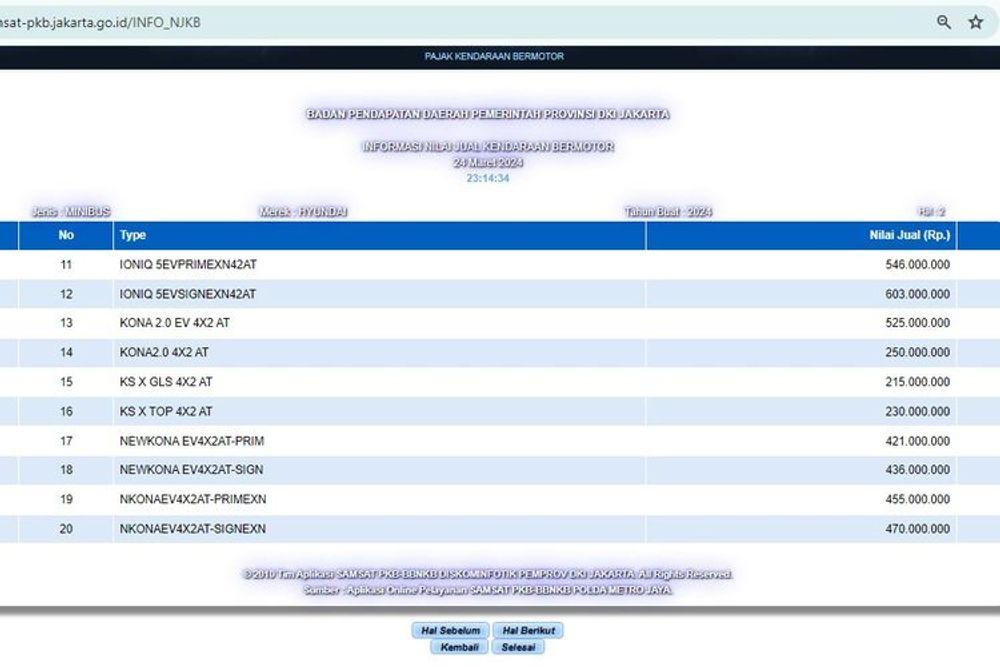
Task: Click the Nilai Jual (Rp.) column header
Action: point(910,236)
